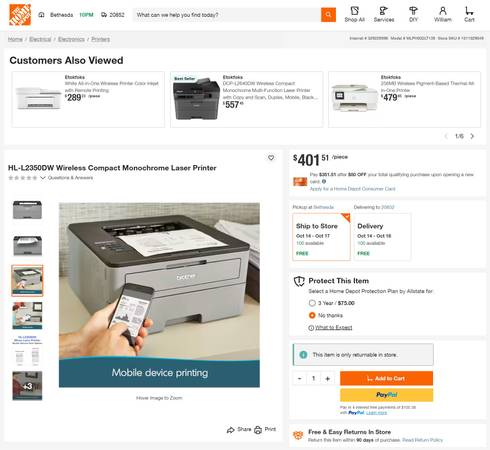Select second thumbnail of printer with paper
Viewport: 490px width, 450px height.
pyautogui.click(x=27, y=245)
